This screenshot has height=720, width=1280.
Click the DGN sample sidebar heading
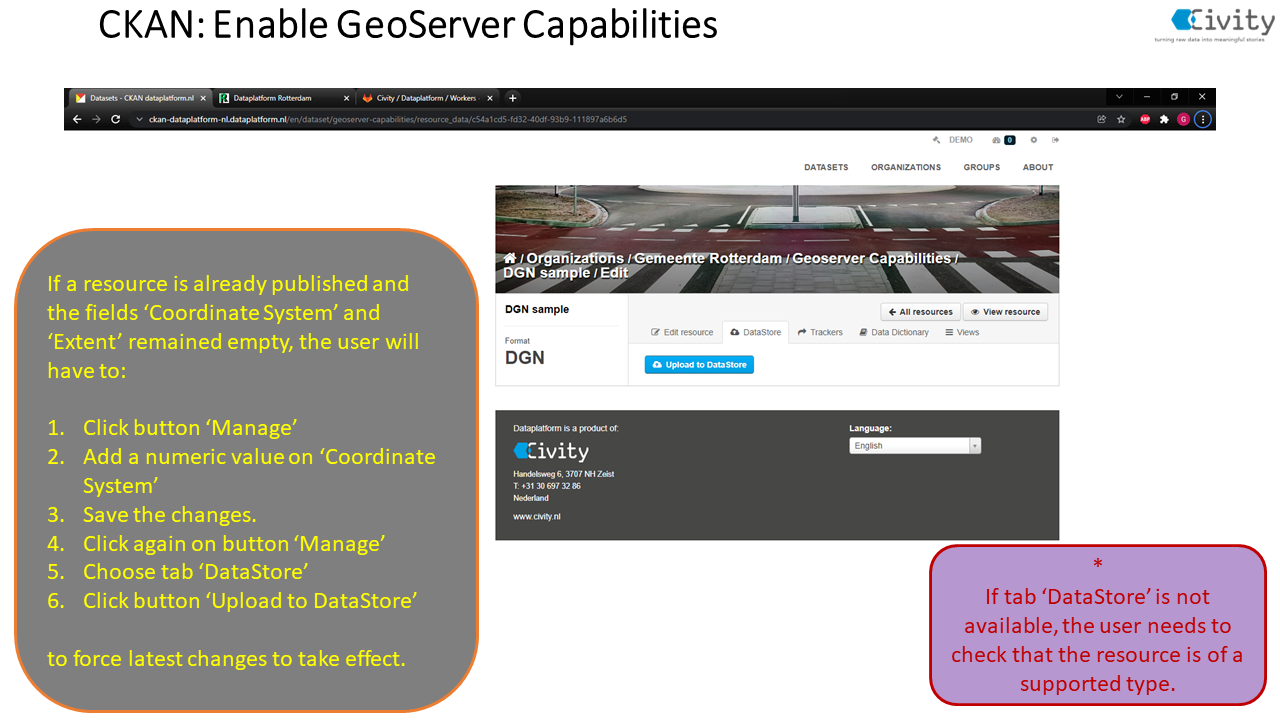point(537,309)
